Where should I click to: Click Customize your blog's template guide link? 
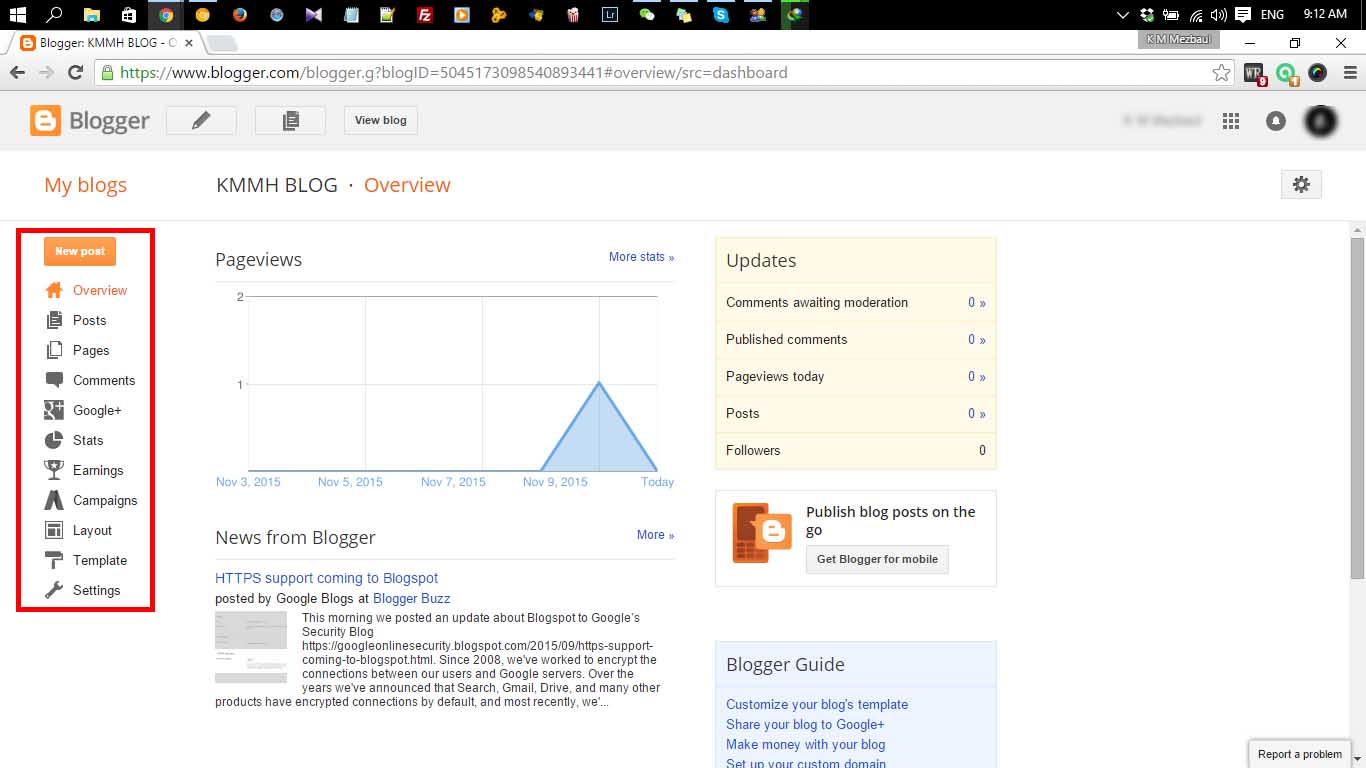coord(817,704)
